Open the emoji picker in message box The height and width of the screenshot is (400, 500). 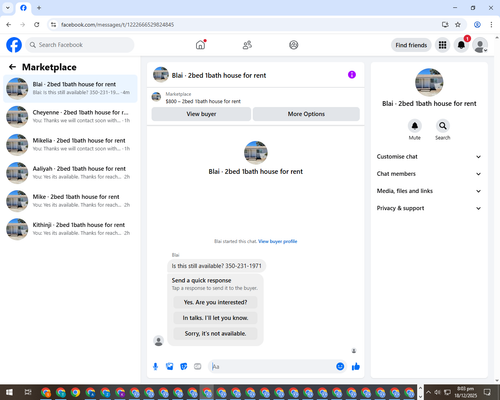pyautogui.click(x=340, y=366)
